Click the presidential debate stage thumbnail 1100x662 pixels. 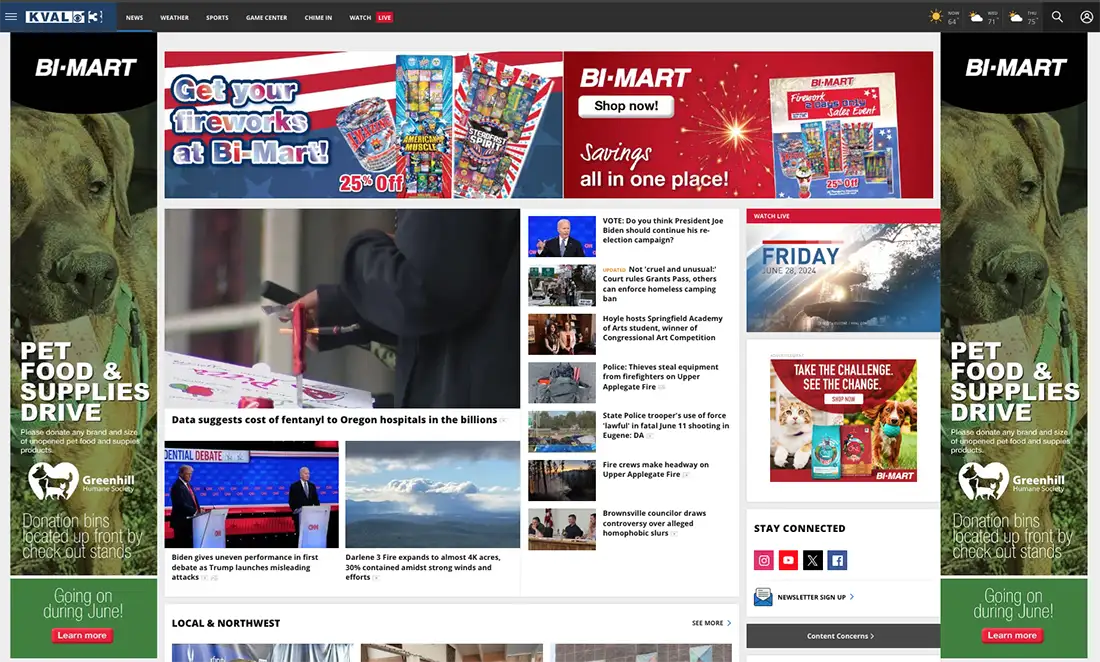pos(251,494)
